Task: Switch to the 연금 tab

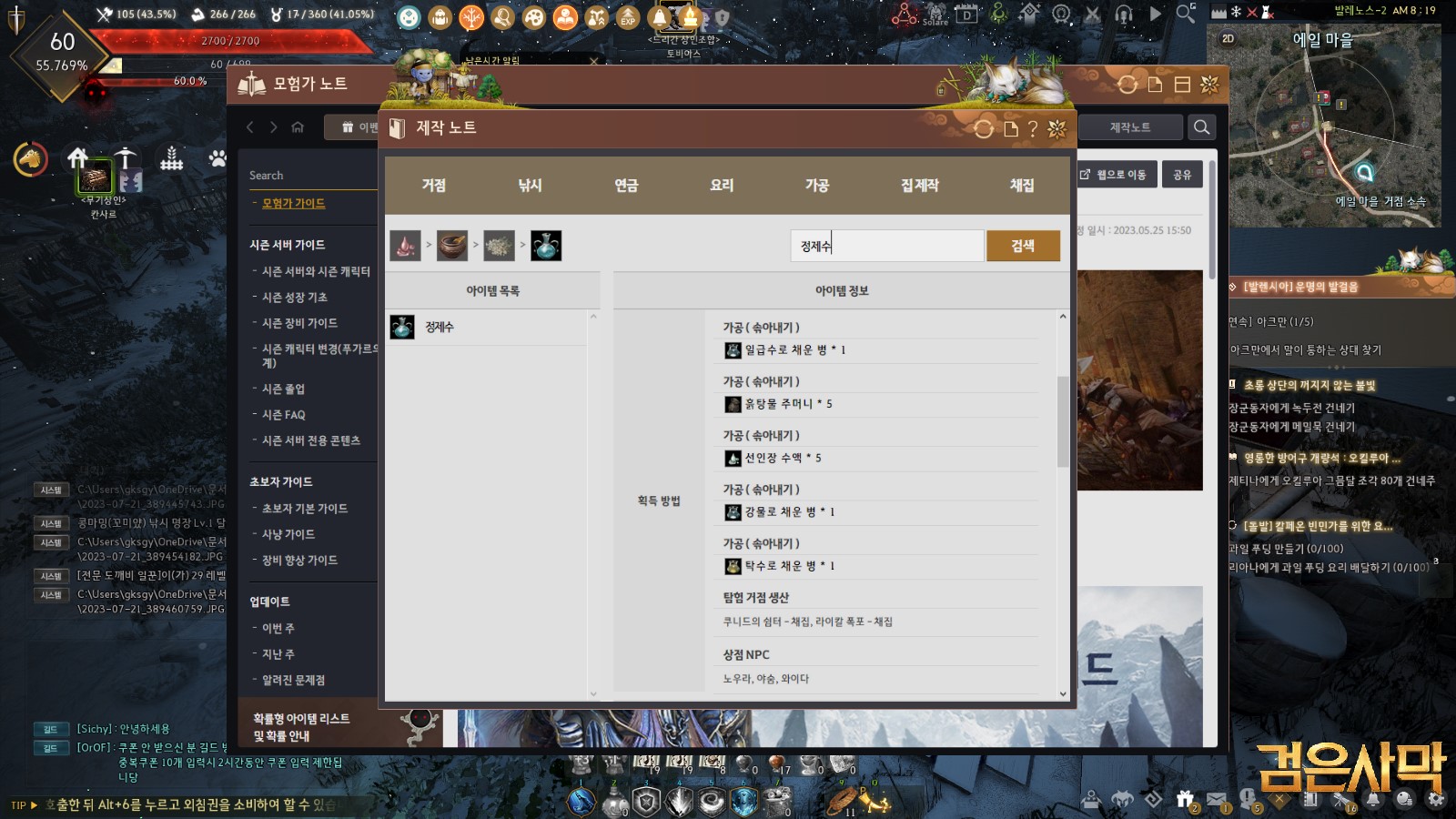Action: (626, 185)
